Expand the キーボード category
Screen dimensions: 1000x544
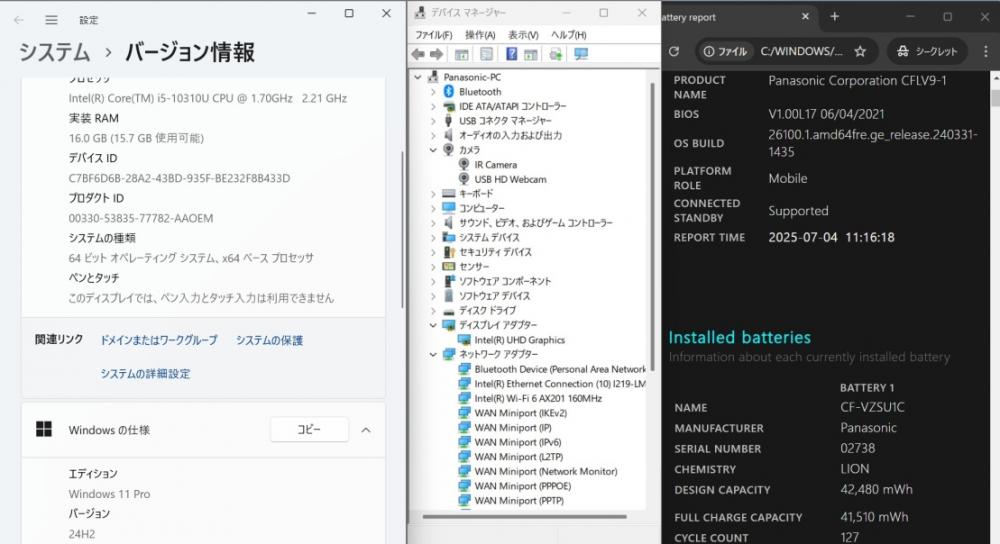click(433, 194)
